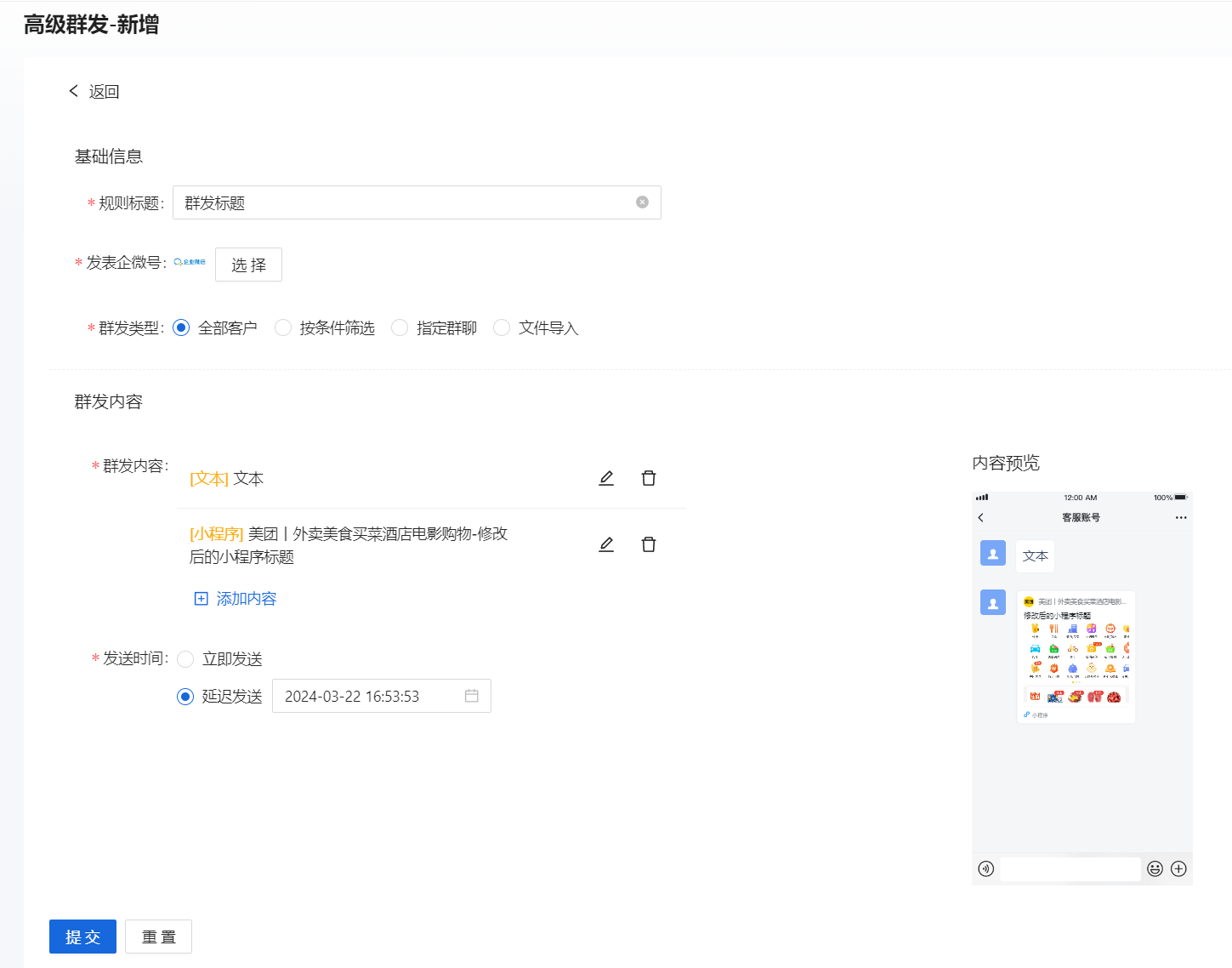Submit the form with 提交
1232x968 pixels.
pos(82,937)
